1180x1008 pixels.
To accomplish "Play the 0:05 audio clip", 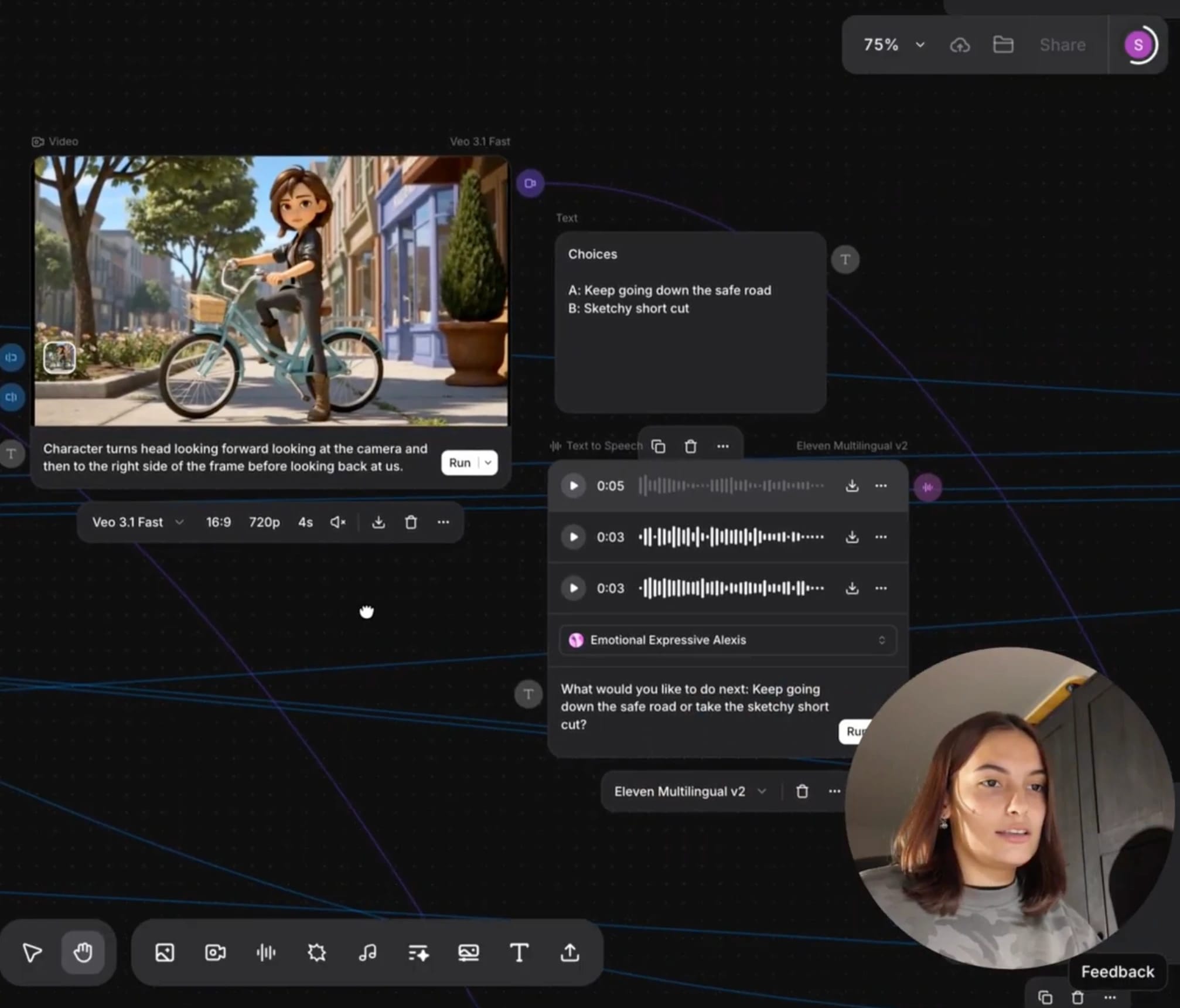I will tap(574, 486).
